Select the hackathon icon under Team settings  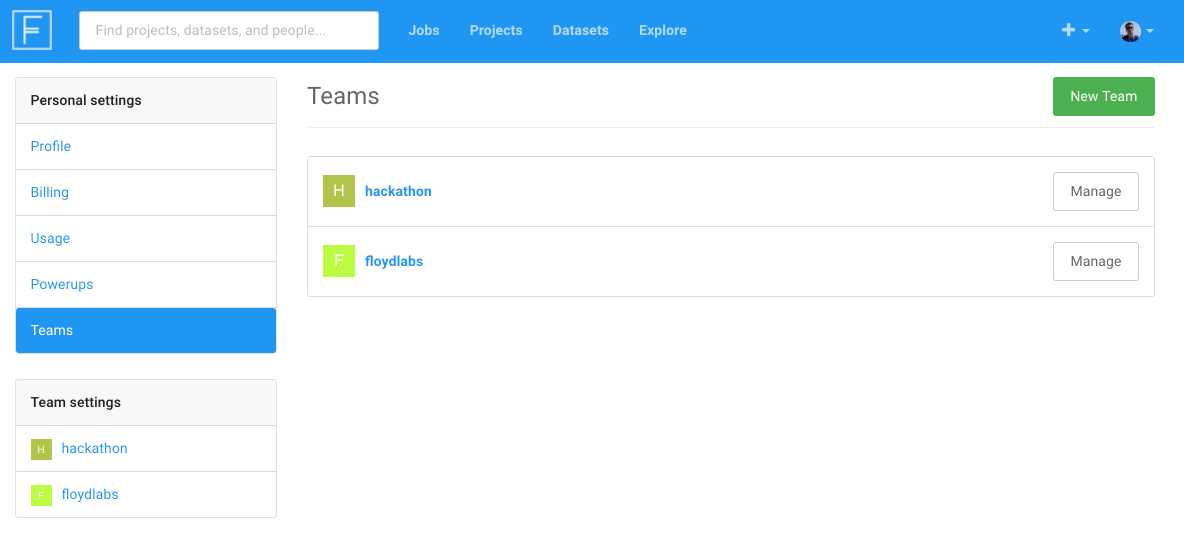42,449
